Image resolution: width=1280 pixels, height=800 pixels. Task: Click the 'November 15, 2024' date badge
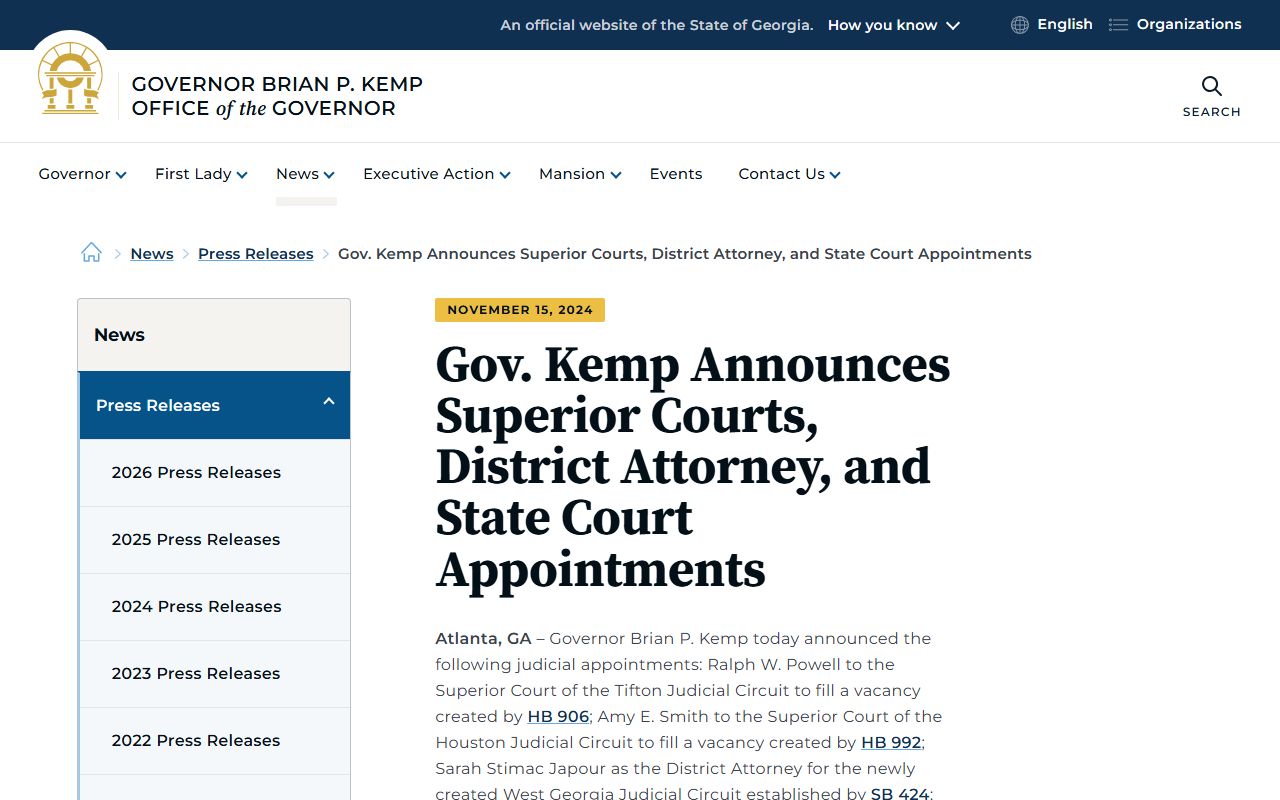point(520,310)
